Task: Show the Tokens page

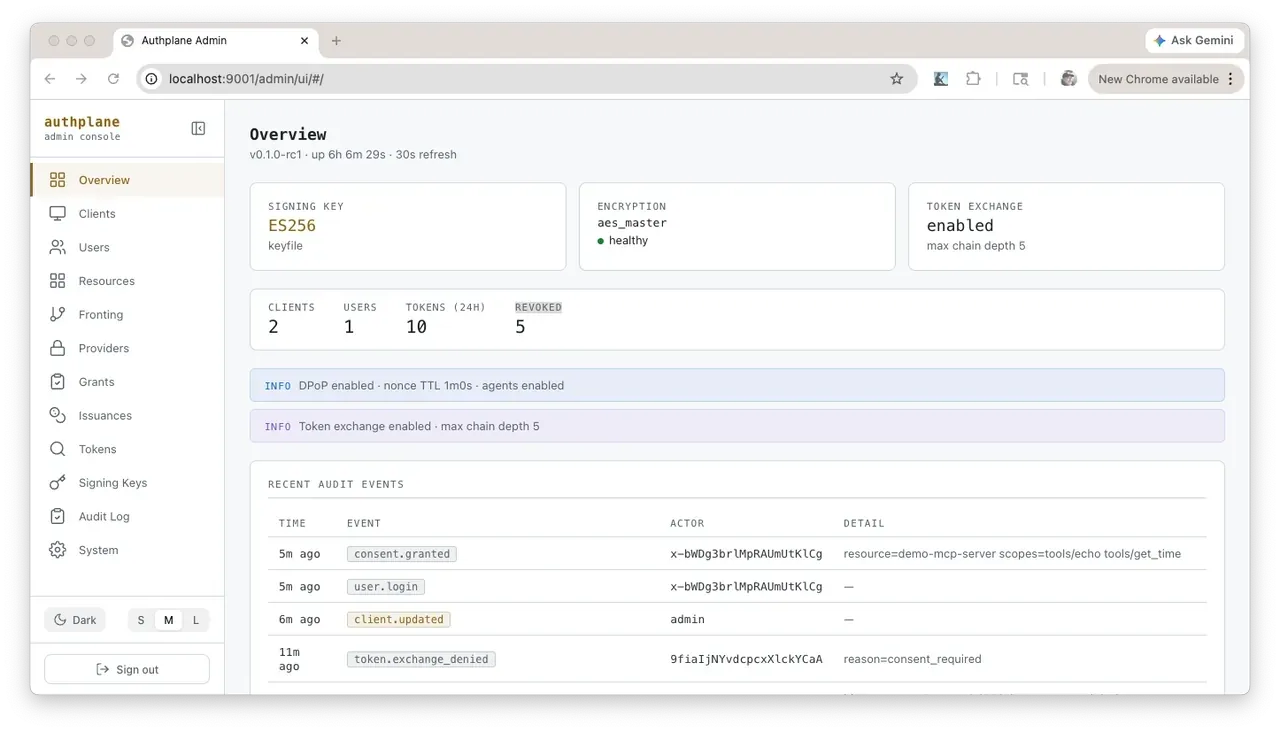Action: (128, 449)
